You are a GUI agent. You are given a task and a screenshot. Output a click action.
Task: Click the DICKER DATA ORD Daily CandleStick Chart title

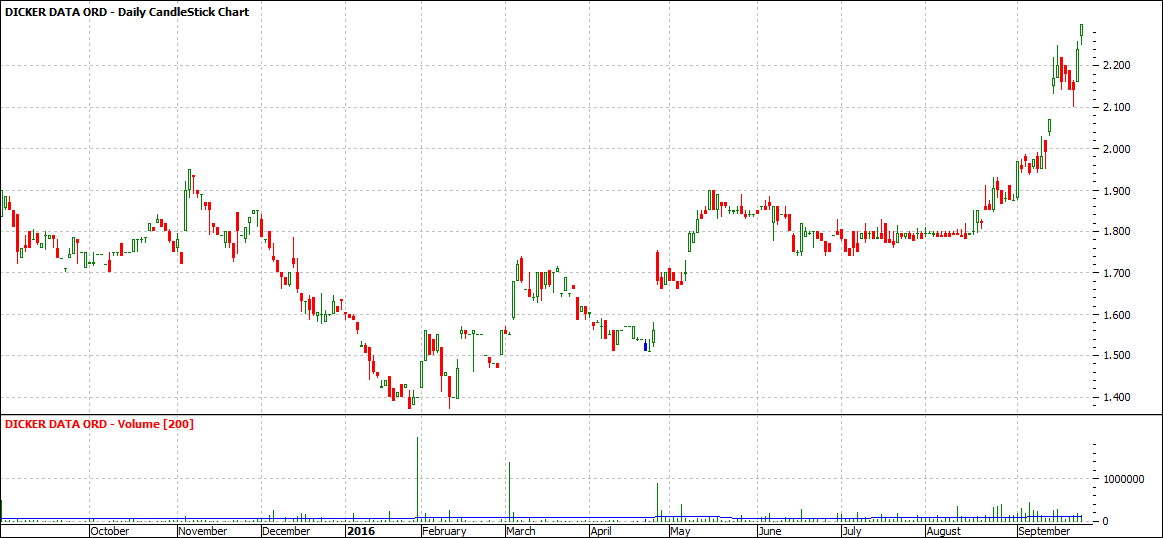[x=127, y=12]
